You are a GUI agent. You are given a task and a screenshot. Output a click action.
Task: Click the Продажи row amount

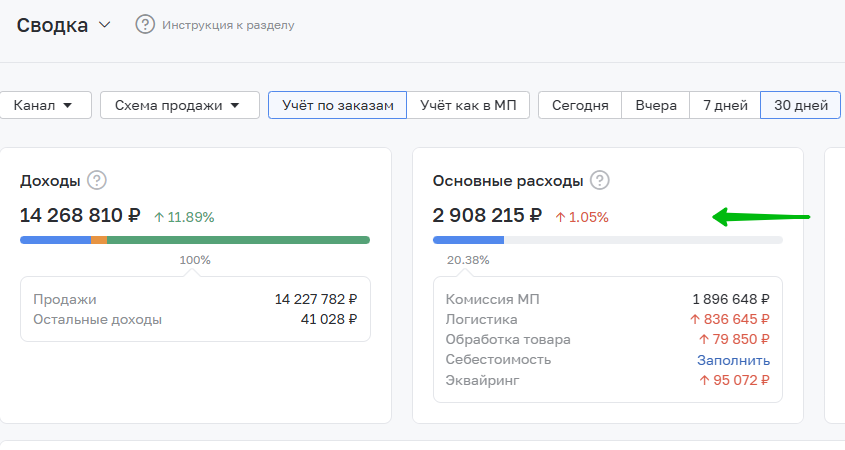pos(316,299)
